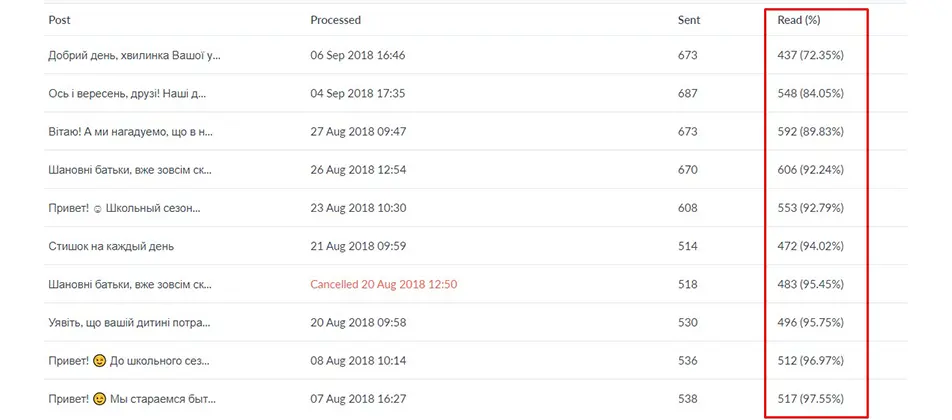The height and width of the screenshot is (420, 952).
Task: Open post 'Ось і вересень, друзі! Наші д...'
Action: [127, 93]
